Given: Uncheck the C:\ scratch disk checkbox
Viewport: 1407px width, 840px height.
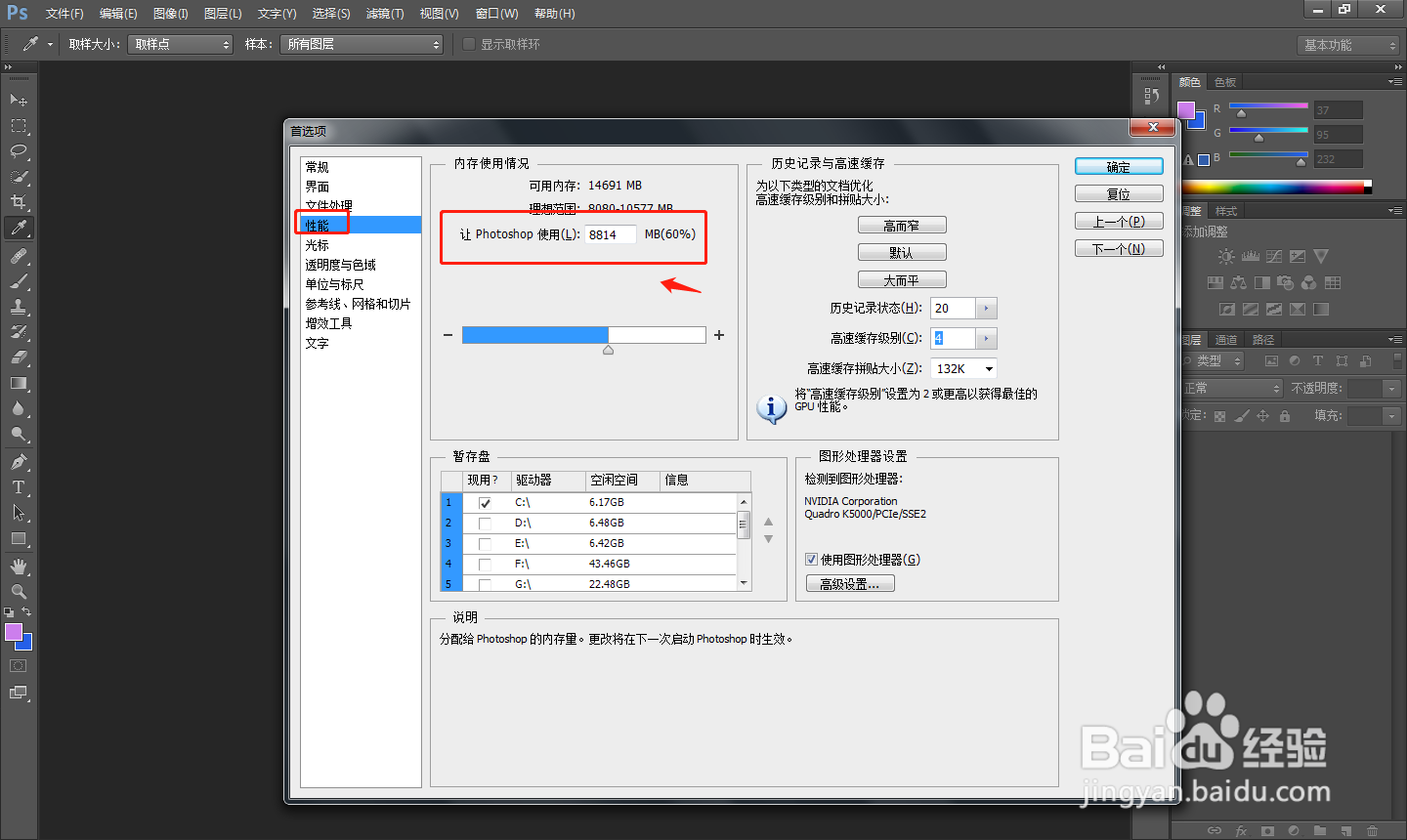Looking at the screenshot, I should pyautogui.click(x=485, y=503).
